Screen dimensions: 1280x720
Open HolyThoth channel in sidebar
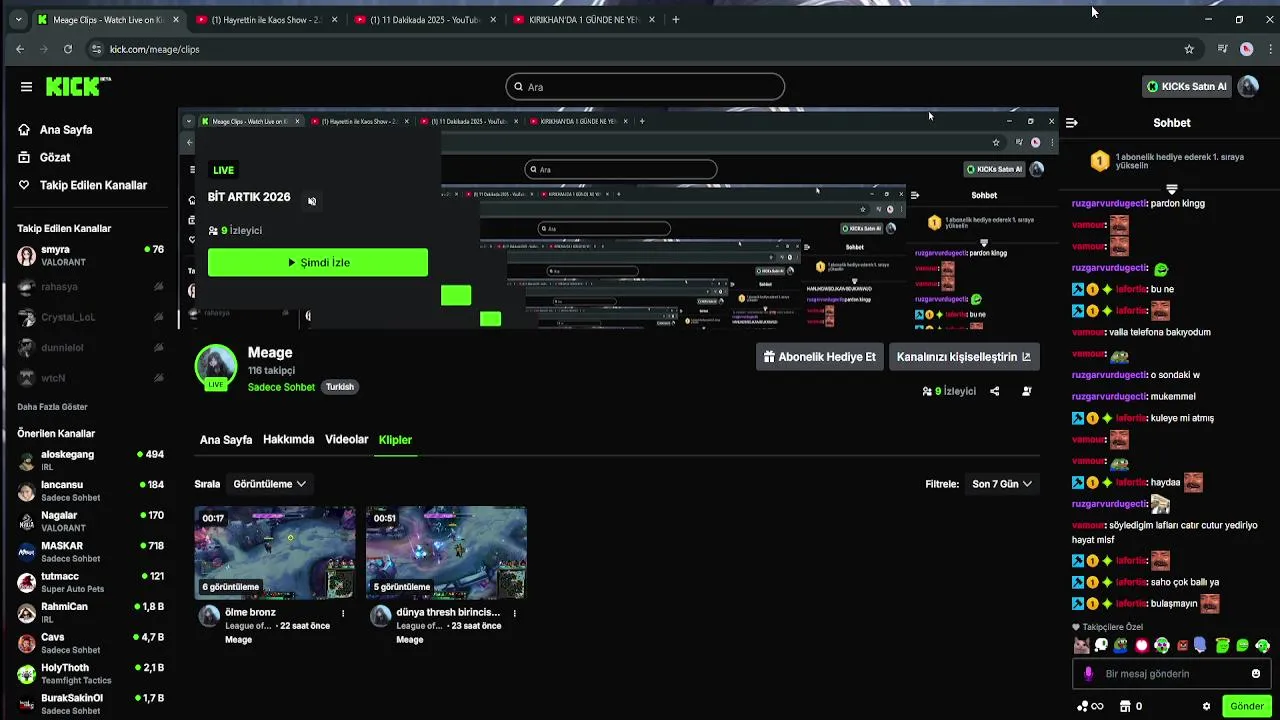coord(90,674)
